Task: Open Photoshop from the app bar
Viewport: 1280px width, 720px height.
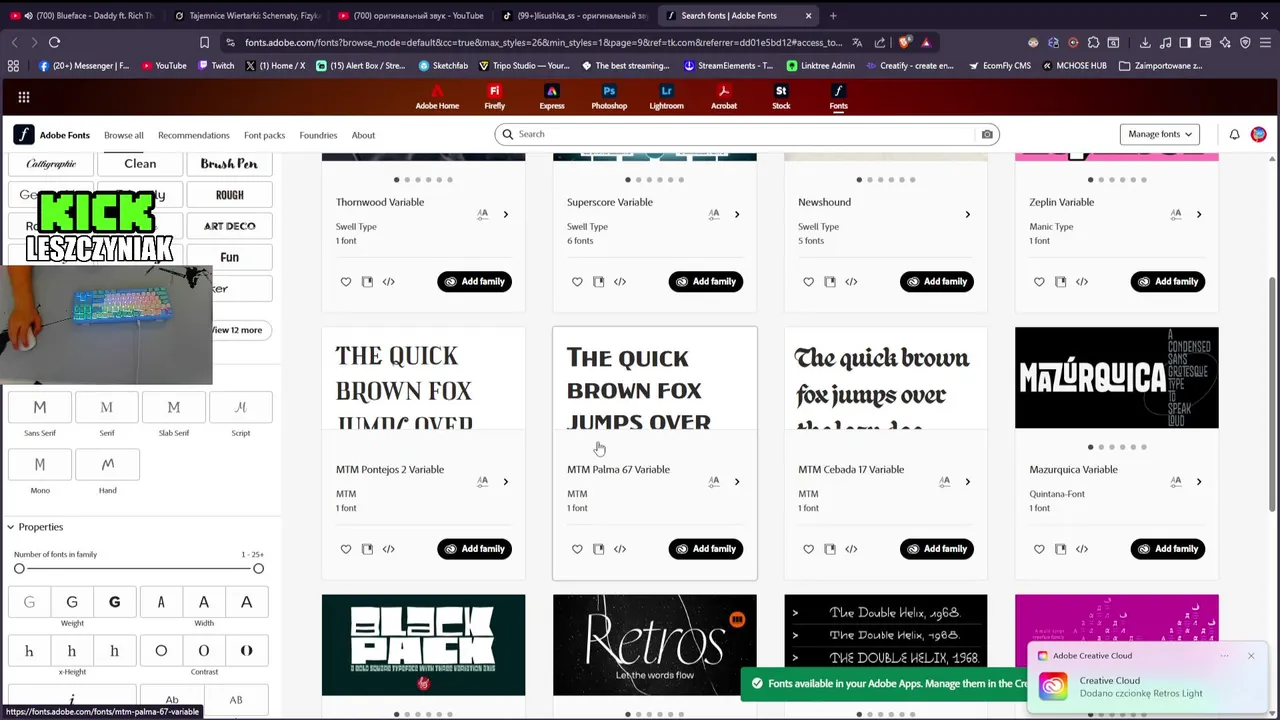Action: coord(609,97)
